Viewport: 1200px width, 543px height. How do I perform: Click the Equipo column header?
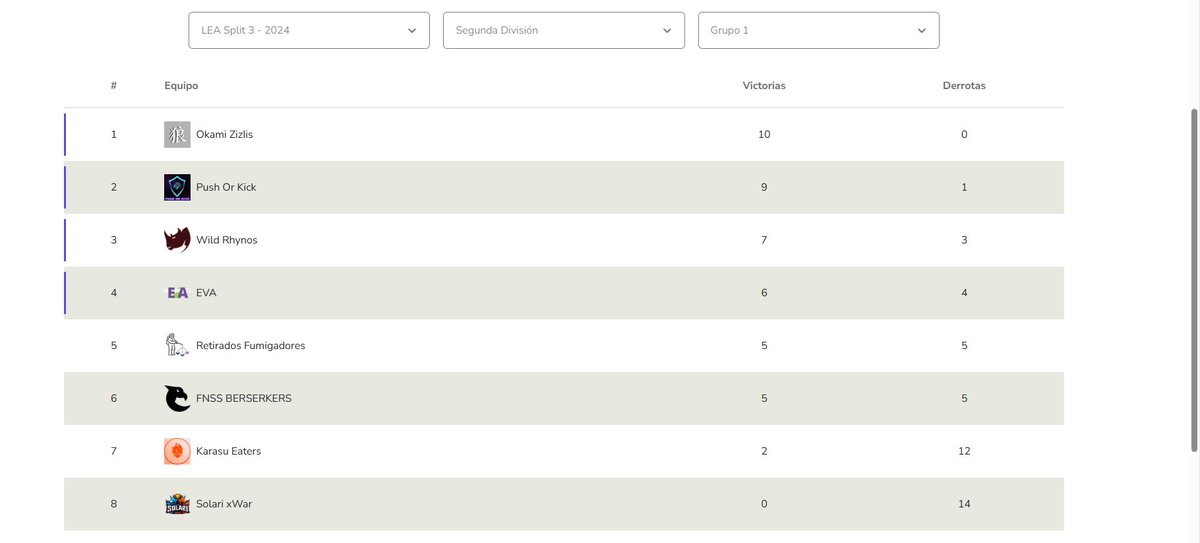tap(181, 86)
